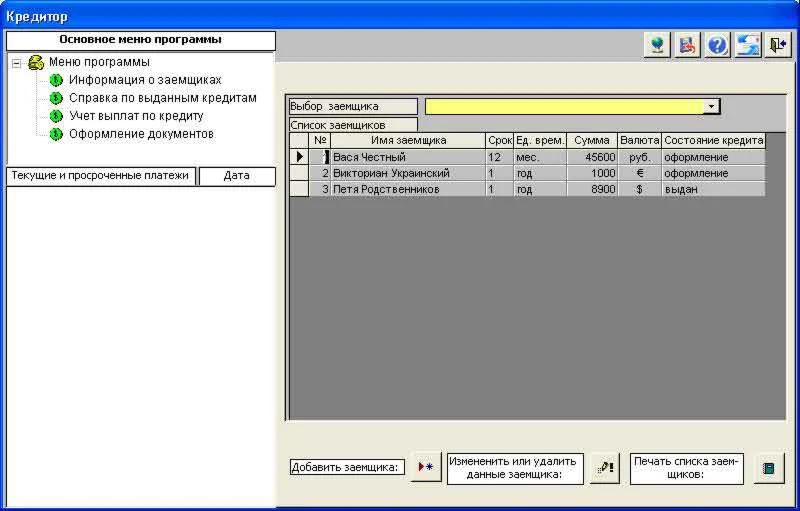Click 'Текущие и просроченные платежи' header
Viewport: 800px width, 511px height.
click(100, 176)
